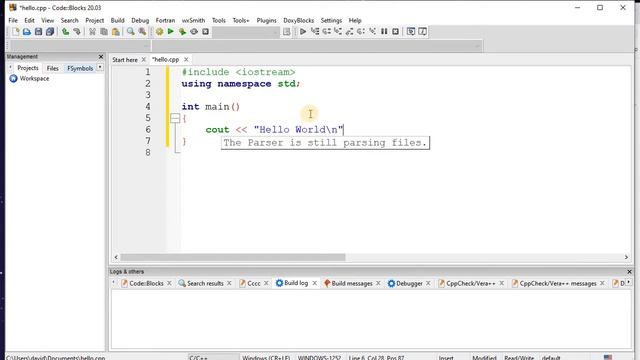The image size is (640, 360).
Task: Open the Debugger log tab
Action: pyautogui.click(x=409, y=283)
